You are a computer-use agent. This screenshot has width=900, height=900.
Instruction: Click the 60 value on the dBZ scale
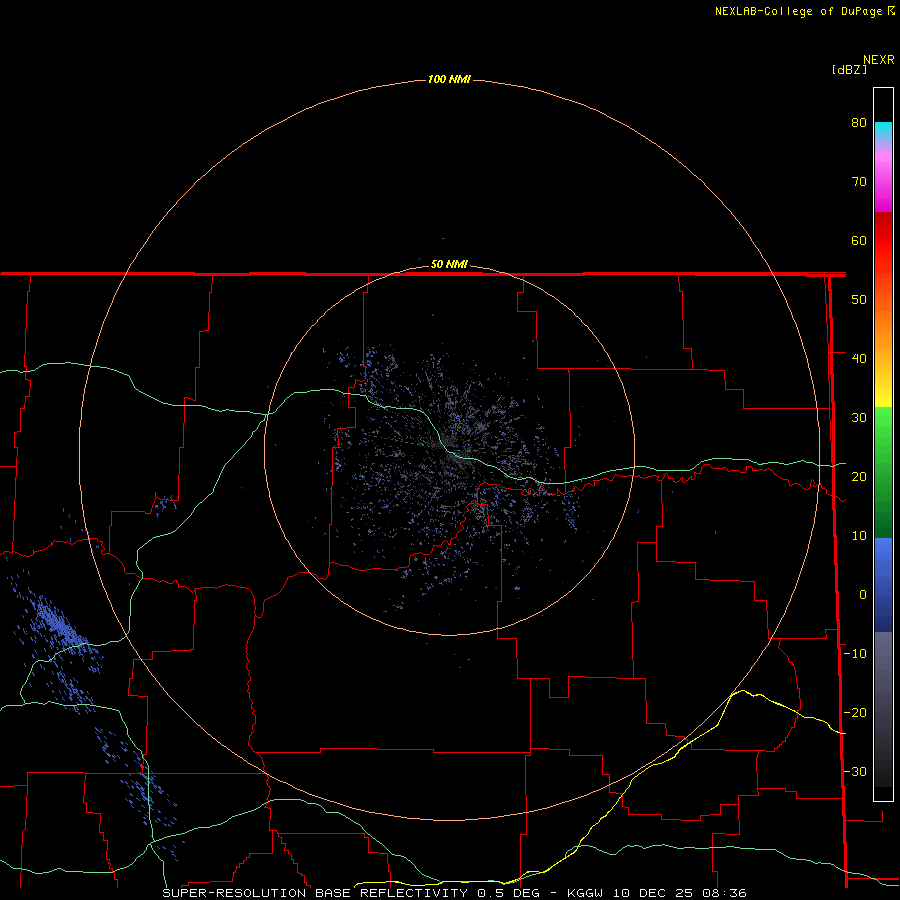tap(859, 240)
